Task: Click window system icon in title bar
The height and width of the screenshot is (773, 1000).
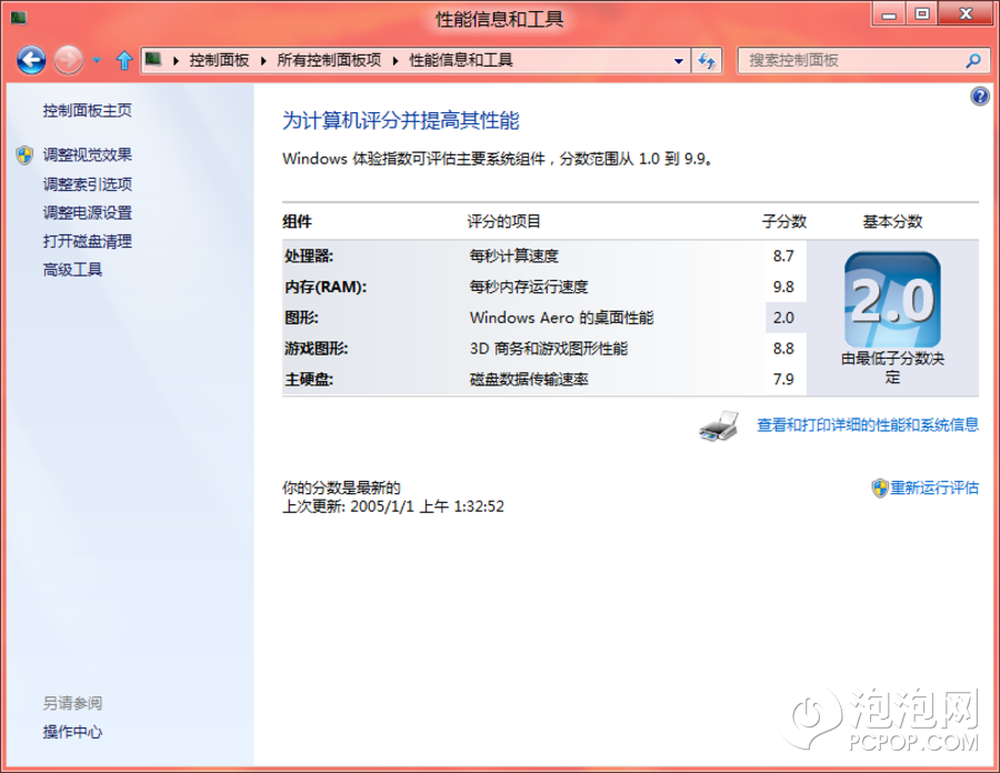Action: point(18,17)
